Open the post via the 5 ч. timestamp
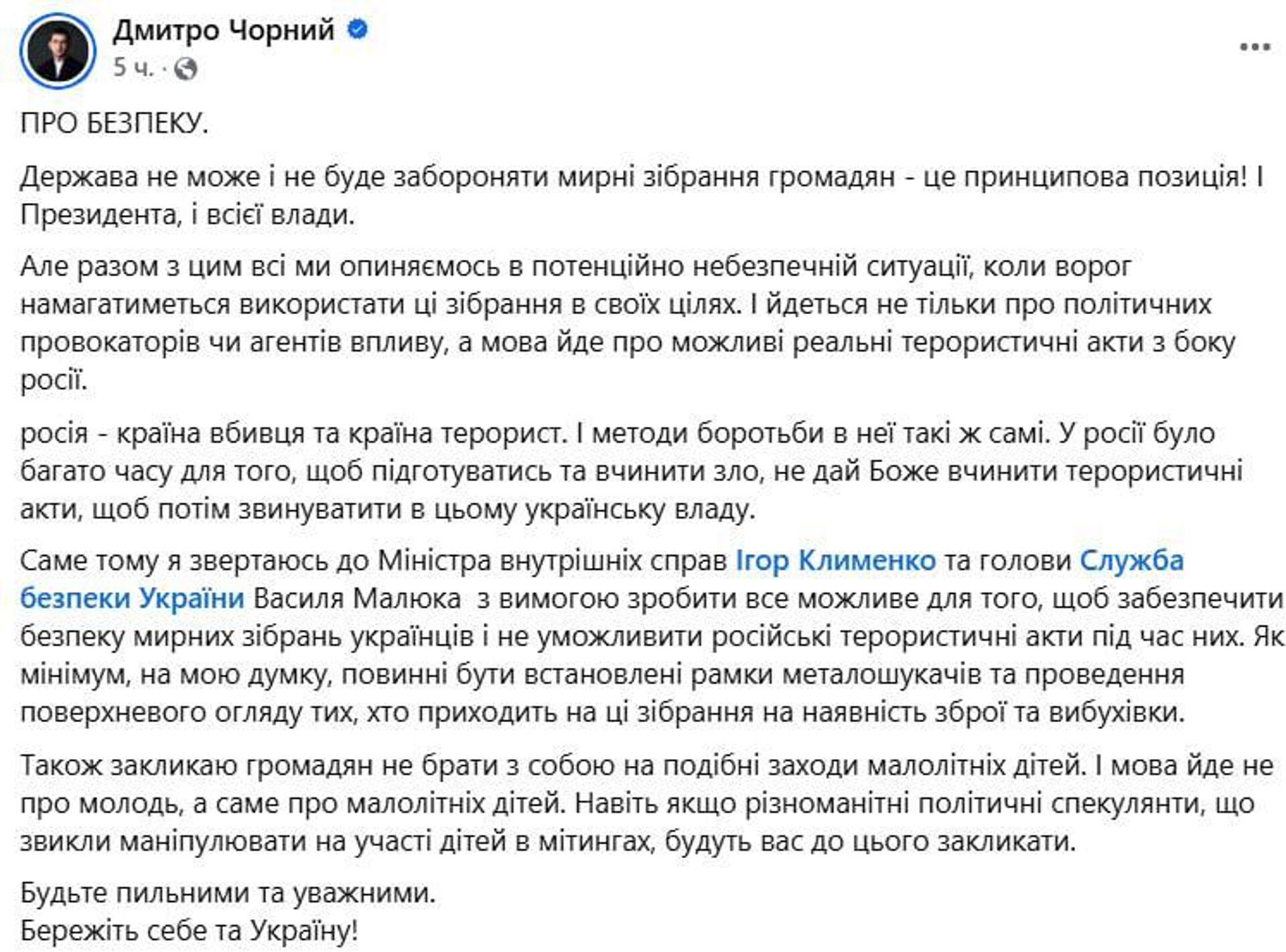Screen dimensions: 1286x952 (132, 68)
